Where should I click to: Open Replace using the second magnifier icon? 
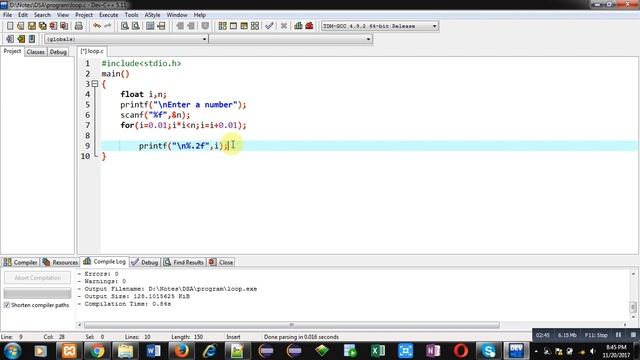click(x=136, y=26)
